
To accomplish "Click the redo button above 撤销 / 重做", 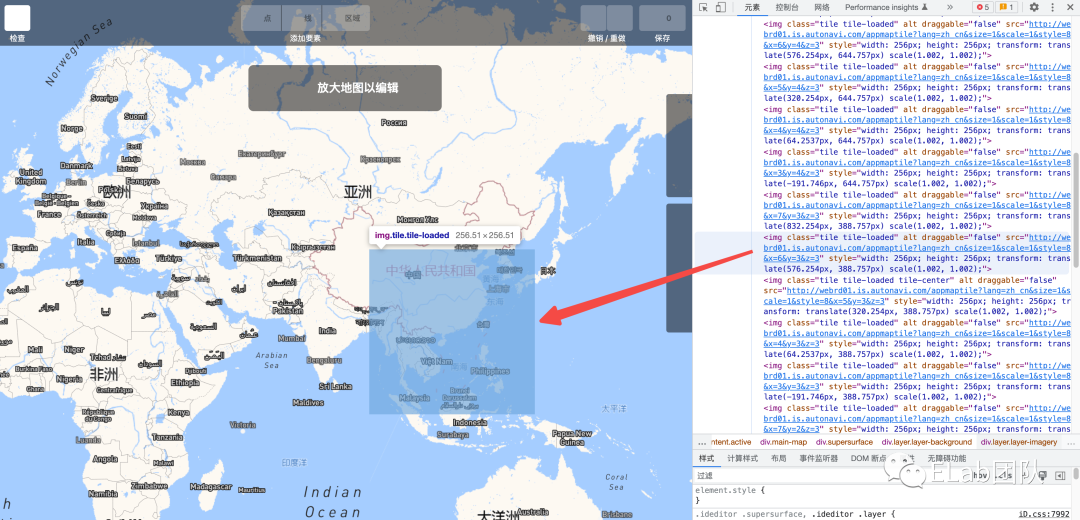I will [620, 19].
